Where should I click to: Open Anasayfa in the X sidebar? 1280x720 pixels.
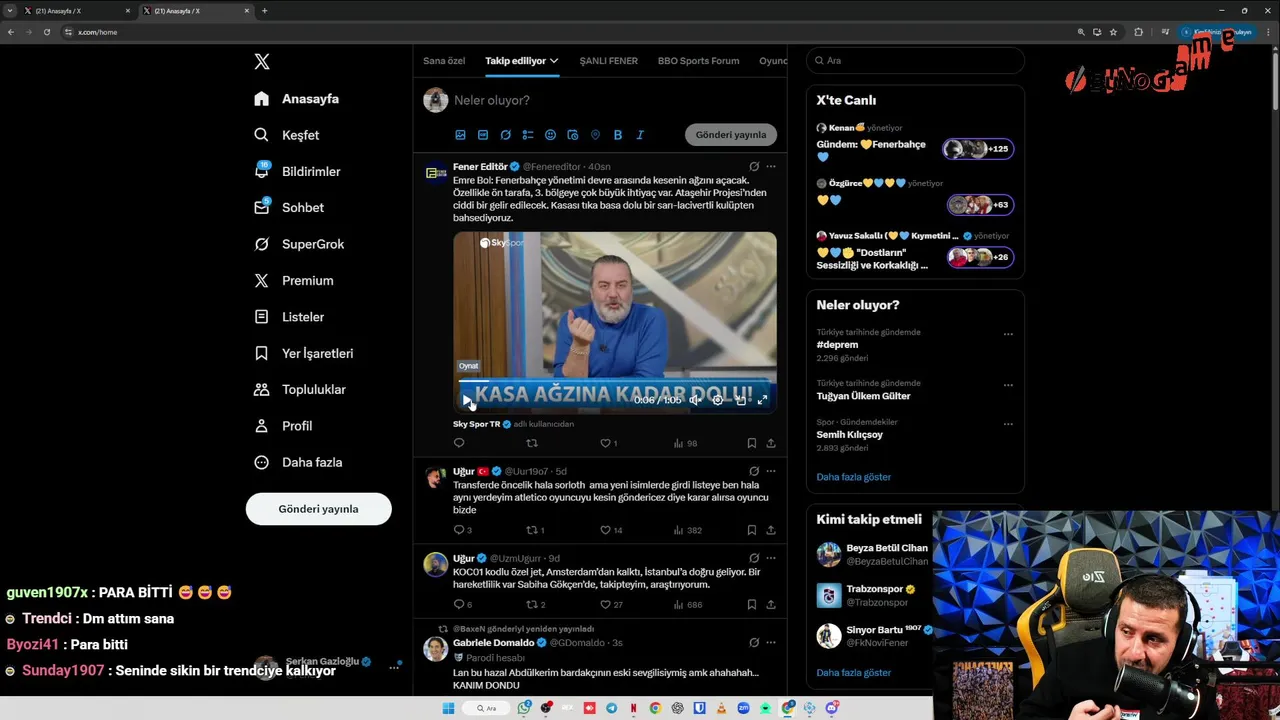click(297, 99)
